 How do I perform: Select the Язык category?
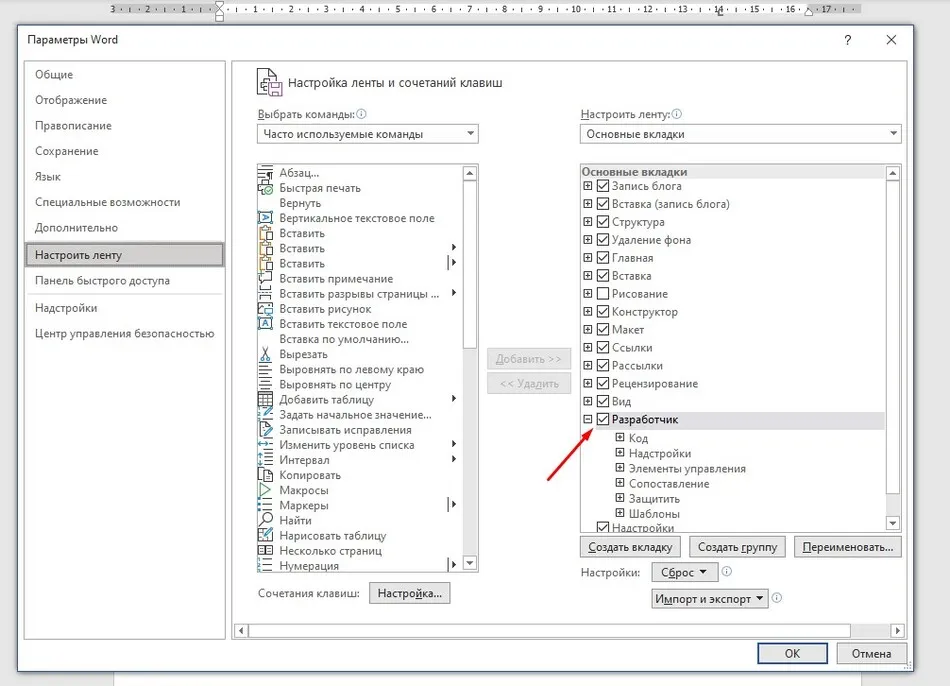(x=124, y=176)
